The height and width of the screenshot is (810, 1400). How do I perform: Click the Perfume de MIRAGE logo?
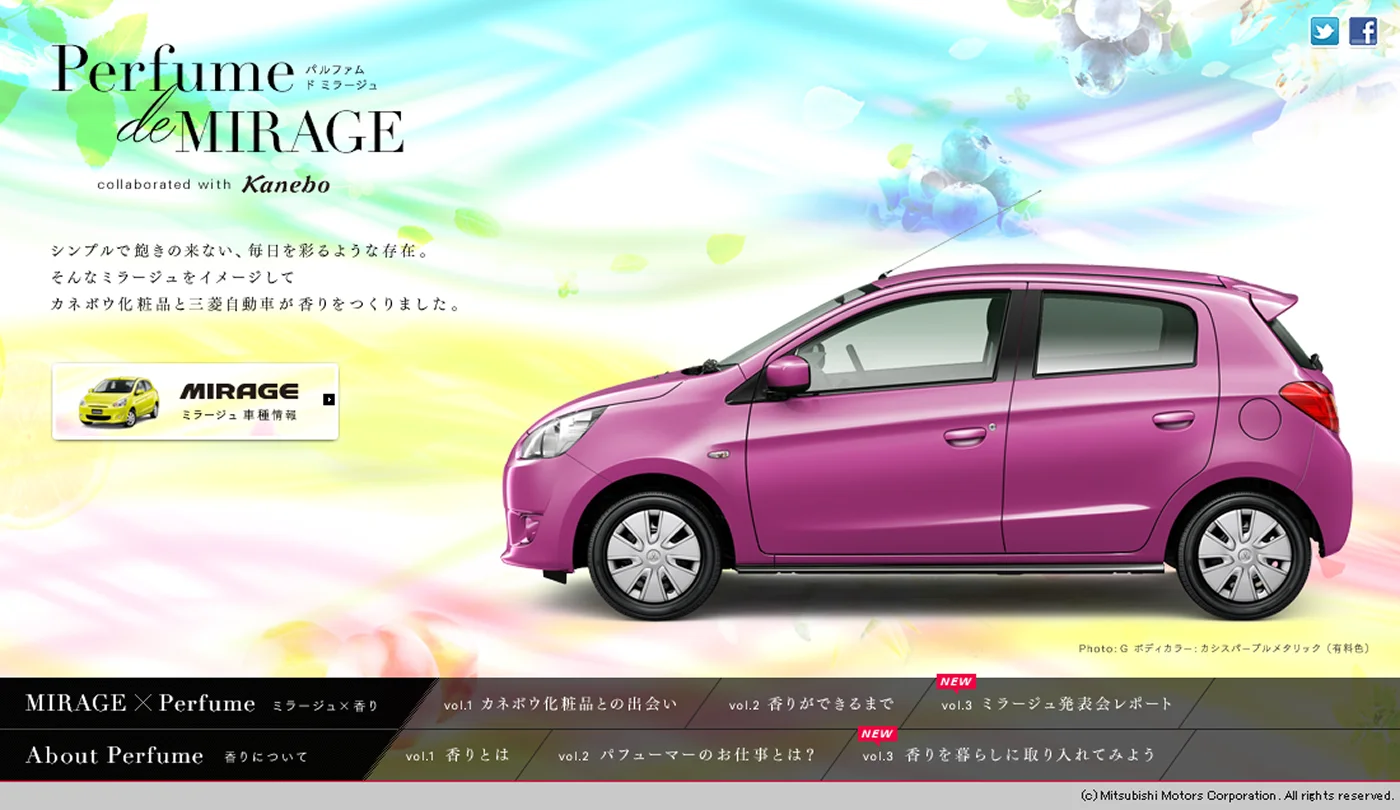tap(228, 100)
